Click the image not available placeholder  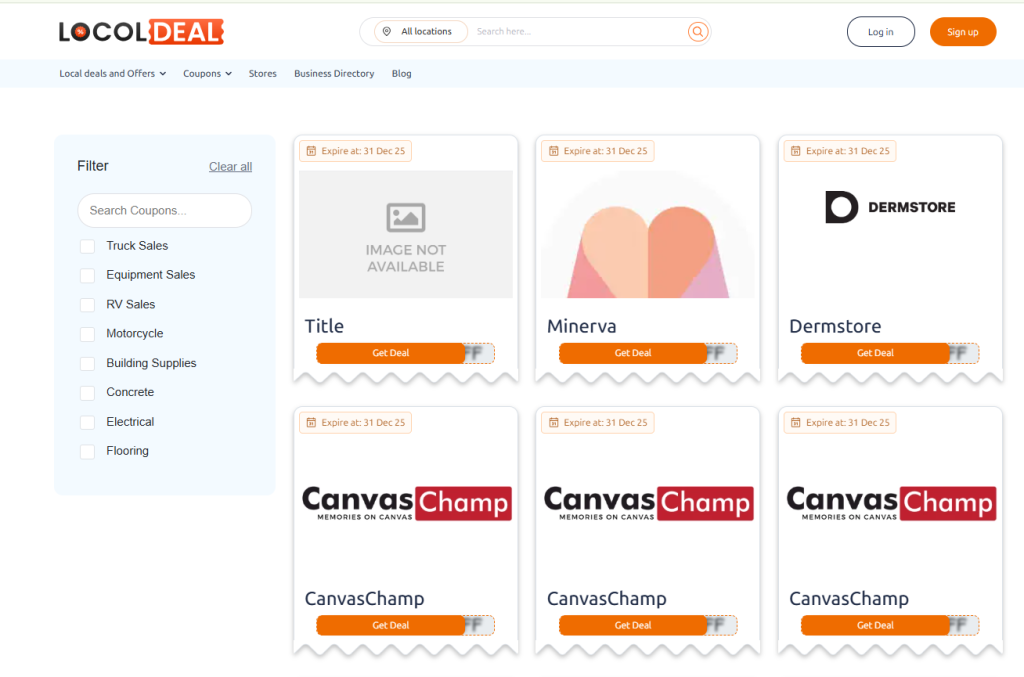[406, 234]
